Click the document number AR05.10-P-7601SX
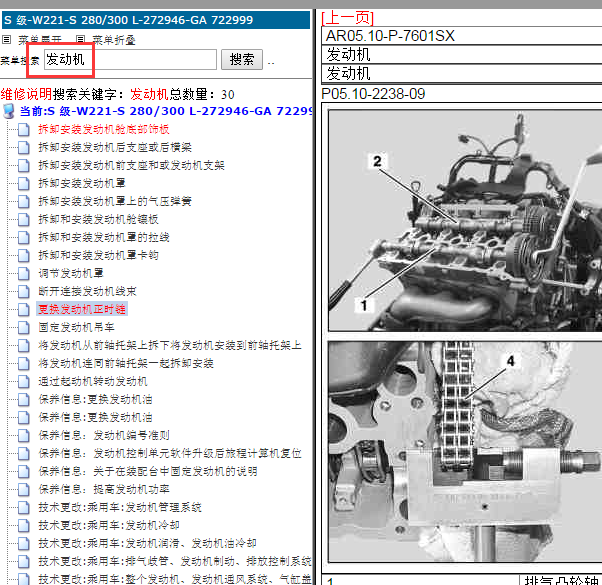The width and height of the screenshot is (602, 585). (x=390, y=36)
